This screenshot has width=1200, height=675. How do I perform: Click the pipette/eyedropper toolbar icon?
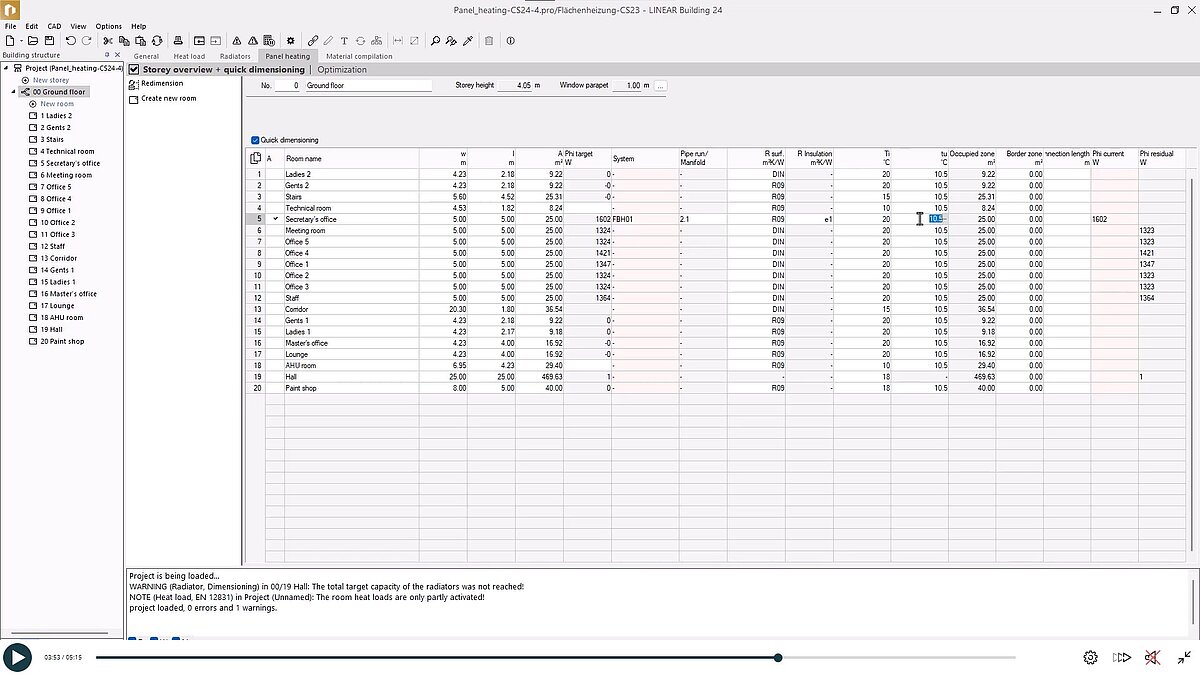coord(467,40)
